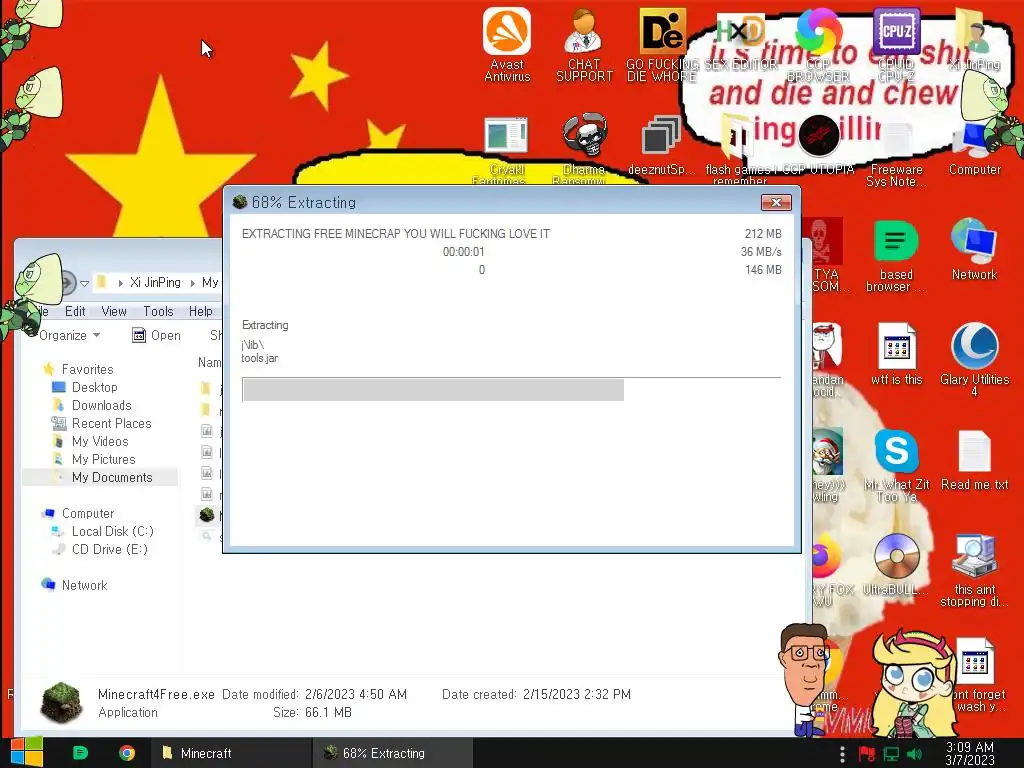Open the View menu in Explorer

point(114,312)
